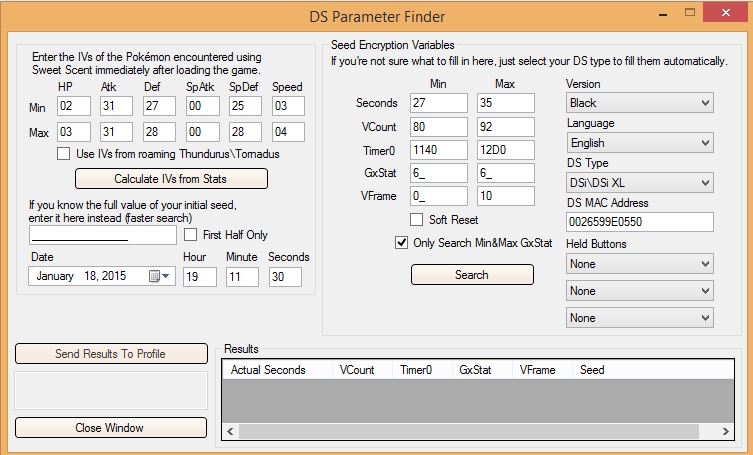Click the initial seed input field
The height and width of the screenshot is (455, 753).
point(102,235)
